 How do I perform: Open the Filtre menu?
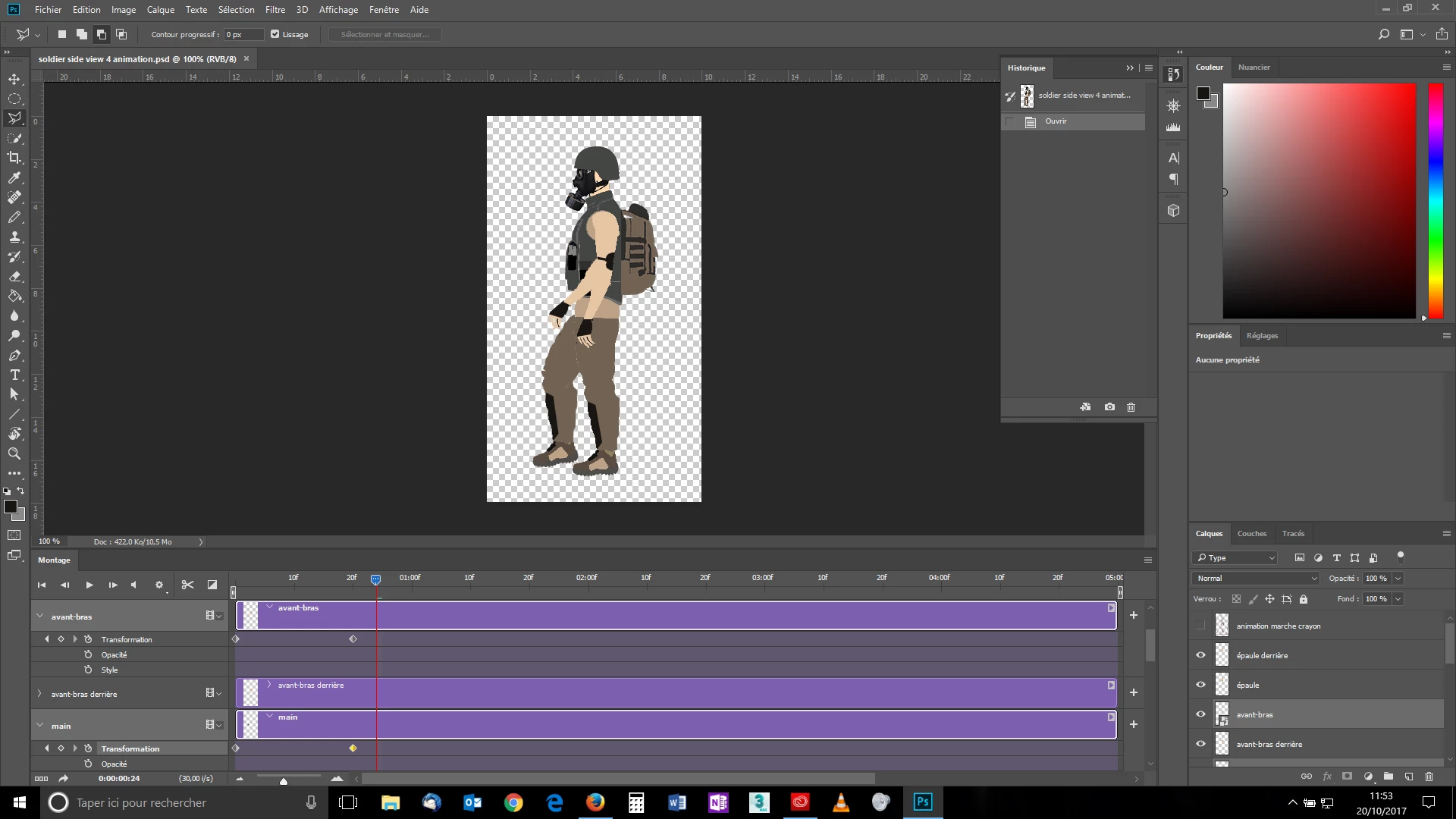point(275,10)
